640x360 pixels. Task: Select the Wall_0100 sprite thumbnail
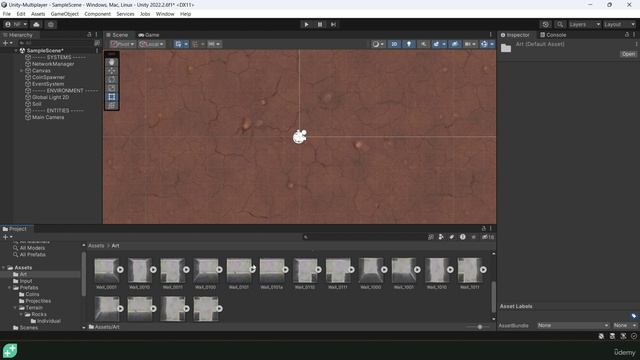pyautogui.click(x=205, y=270)
